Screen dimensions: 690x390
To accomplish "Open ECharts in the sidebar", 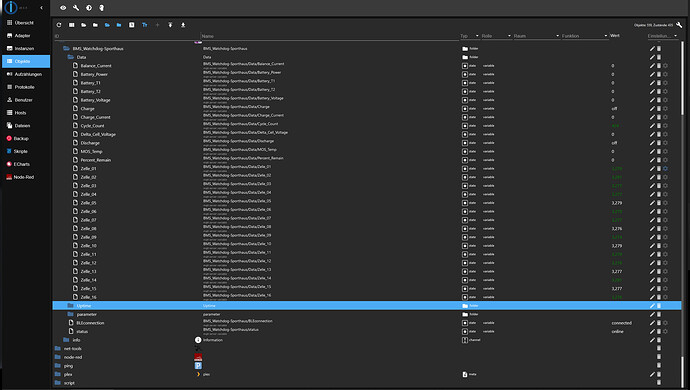I will tap(26, 164).
